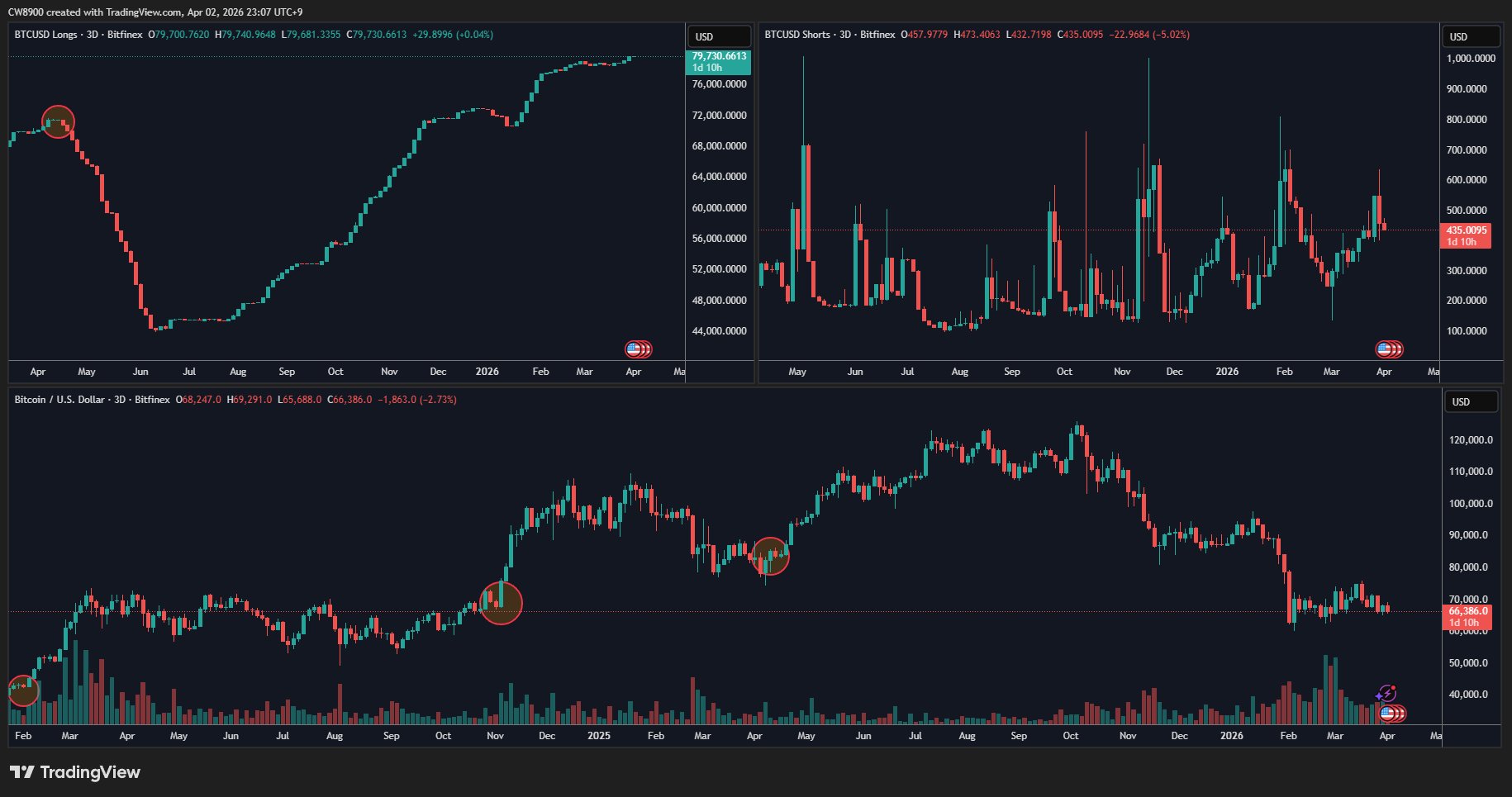The height and width of the screenshot is (797, 1512).
Task: Click the 2026 label on Longs time axis
Action: click(x=487, y=372)
